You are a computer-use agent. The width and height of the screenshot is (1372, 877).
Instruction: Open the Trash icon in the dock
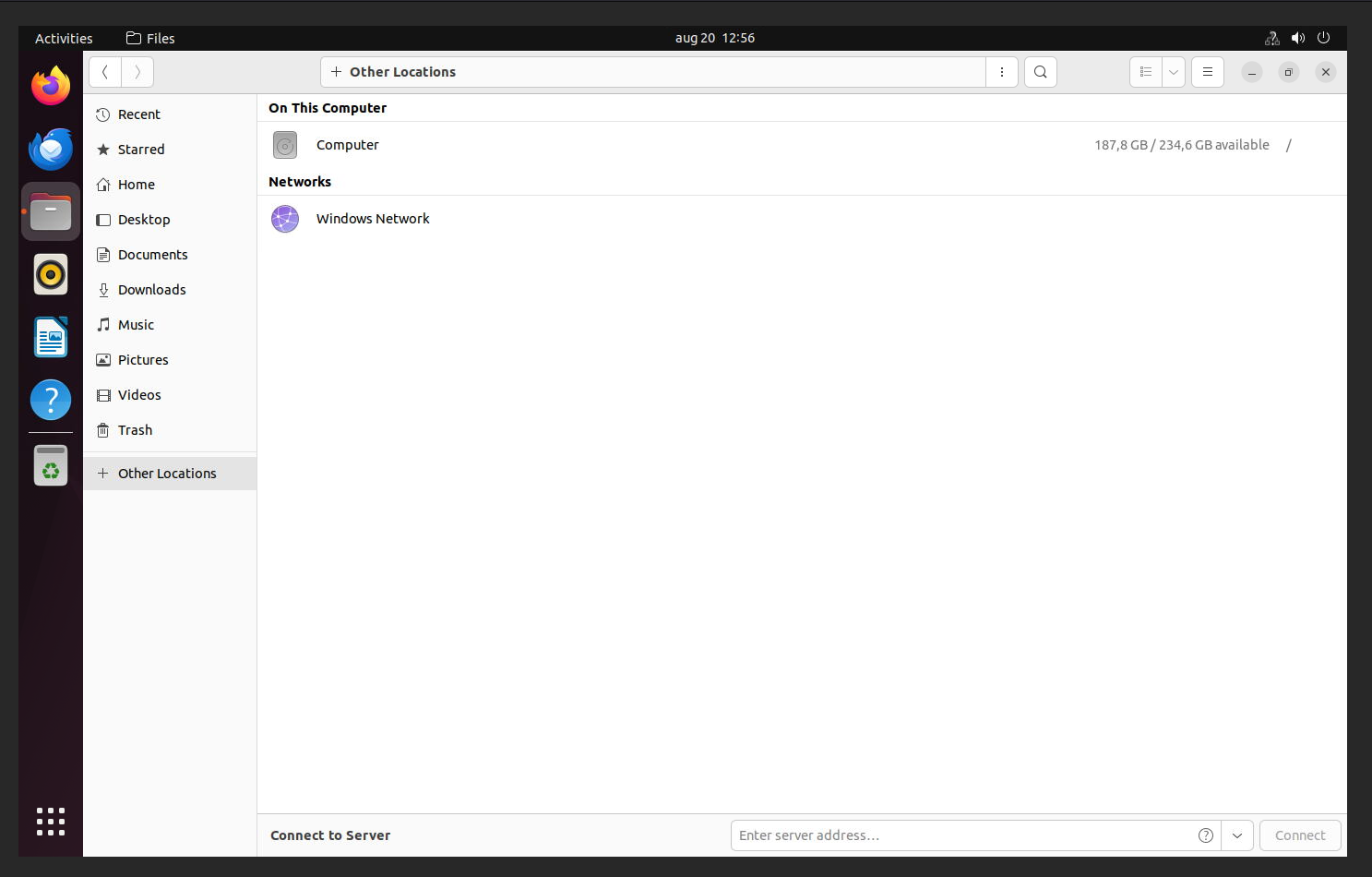coord(51,465)
